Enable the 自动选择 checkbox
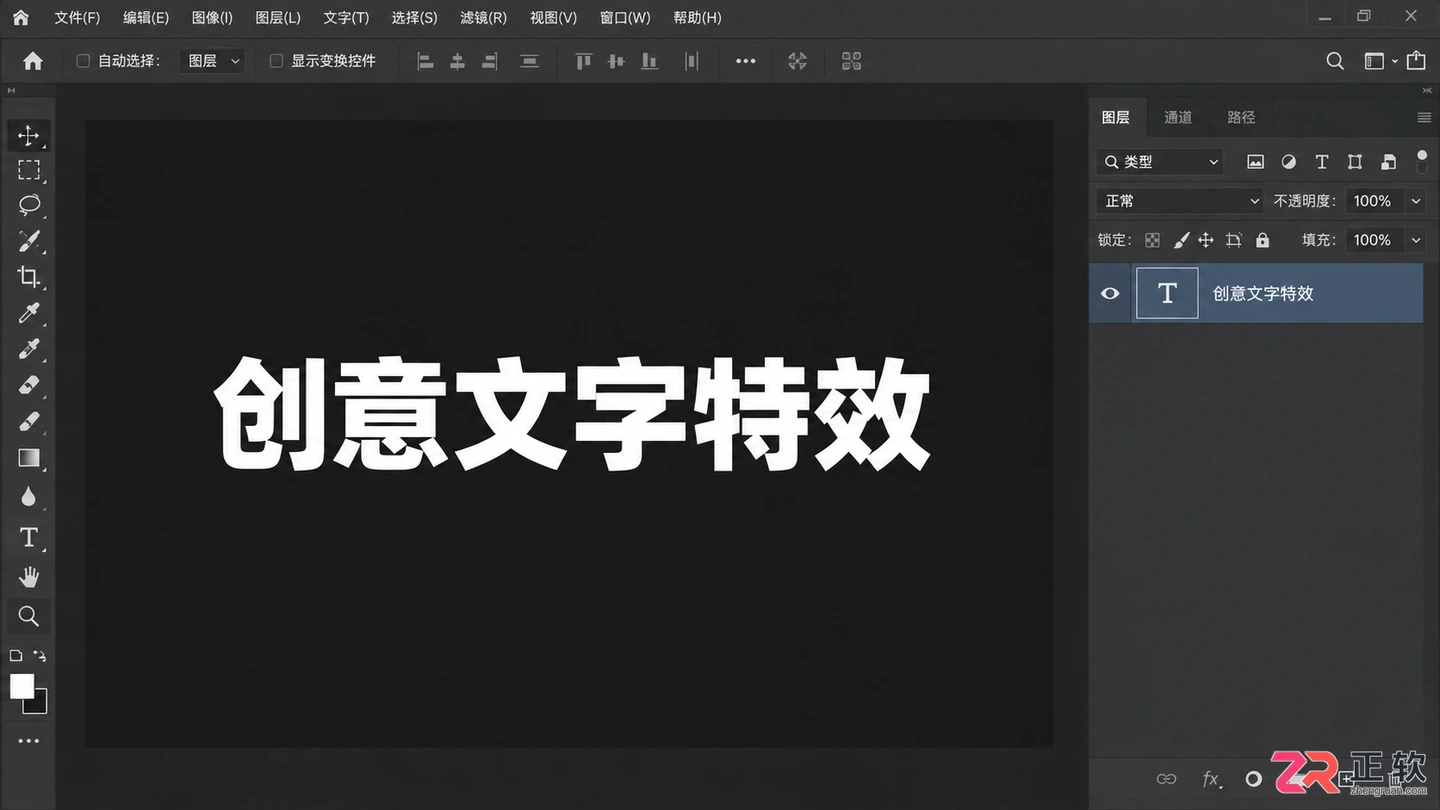This screenshot has width=1440, height=810. coord(83,61)
